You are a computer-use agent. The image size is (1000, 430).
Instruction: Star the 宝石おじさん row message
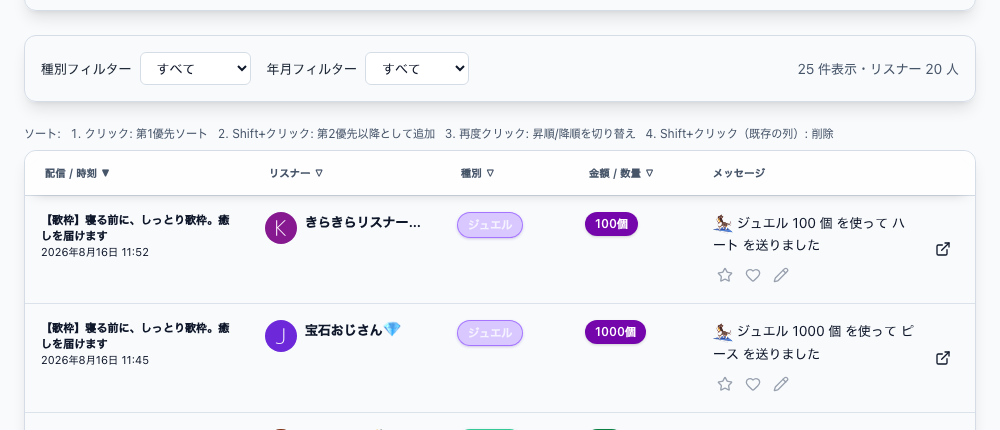724,383
